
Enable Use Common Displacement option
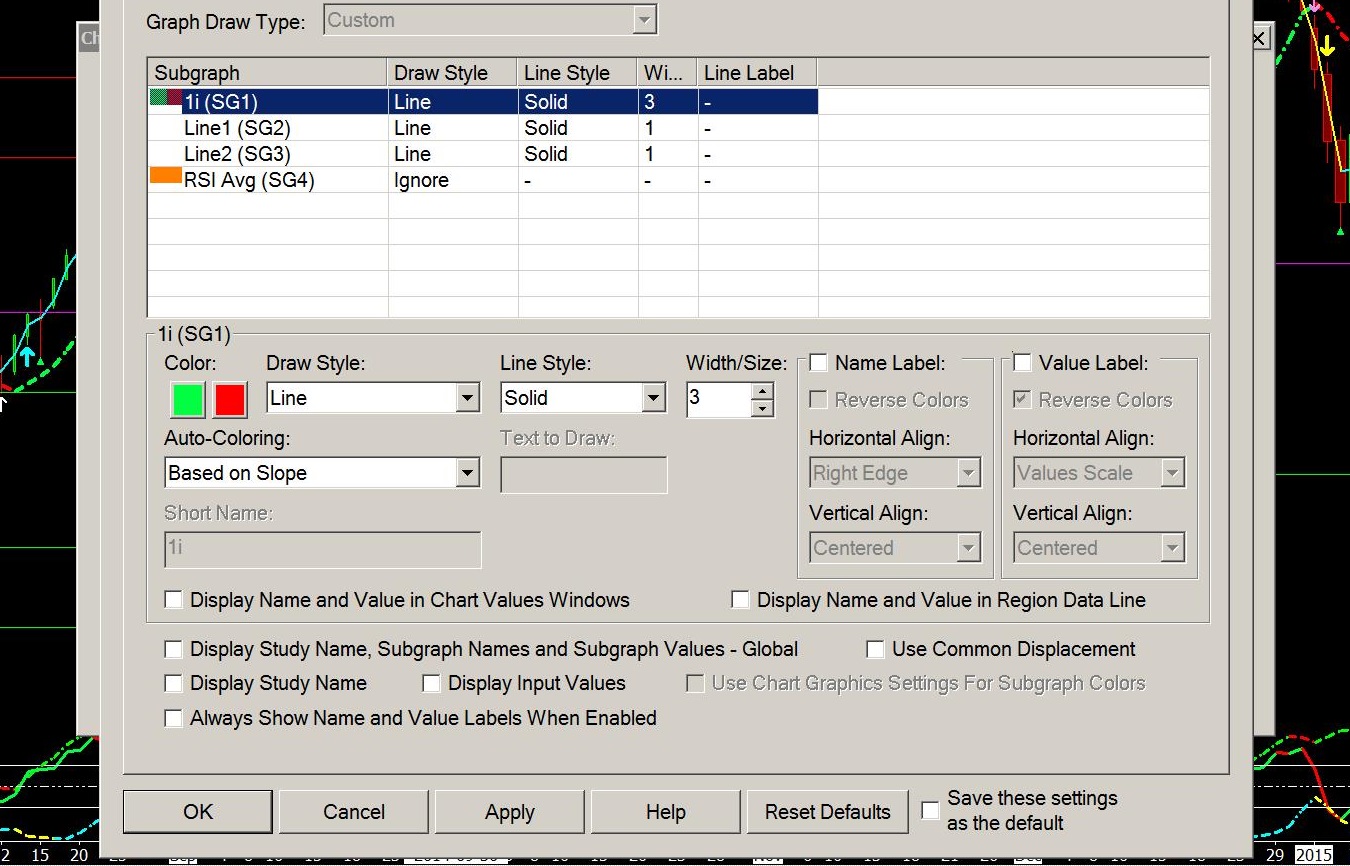click(x=876, y=650)
